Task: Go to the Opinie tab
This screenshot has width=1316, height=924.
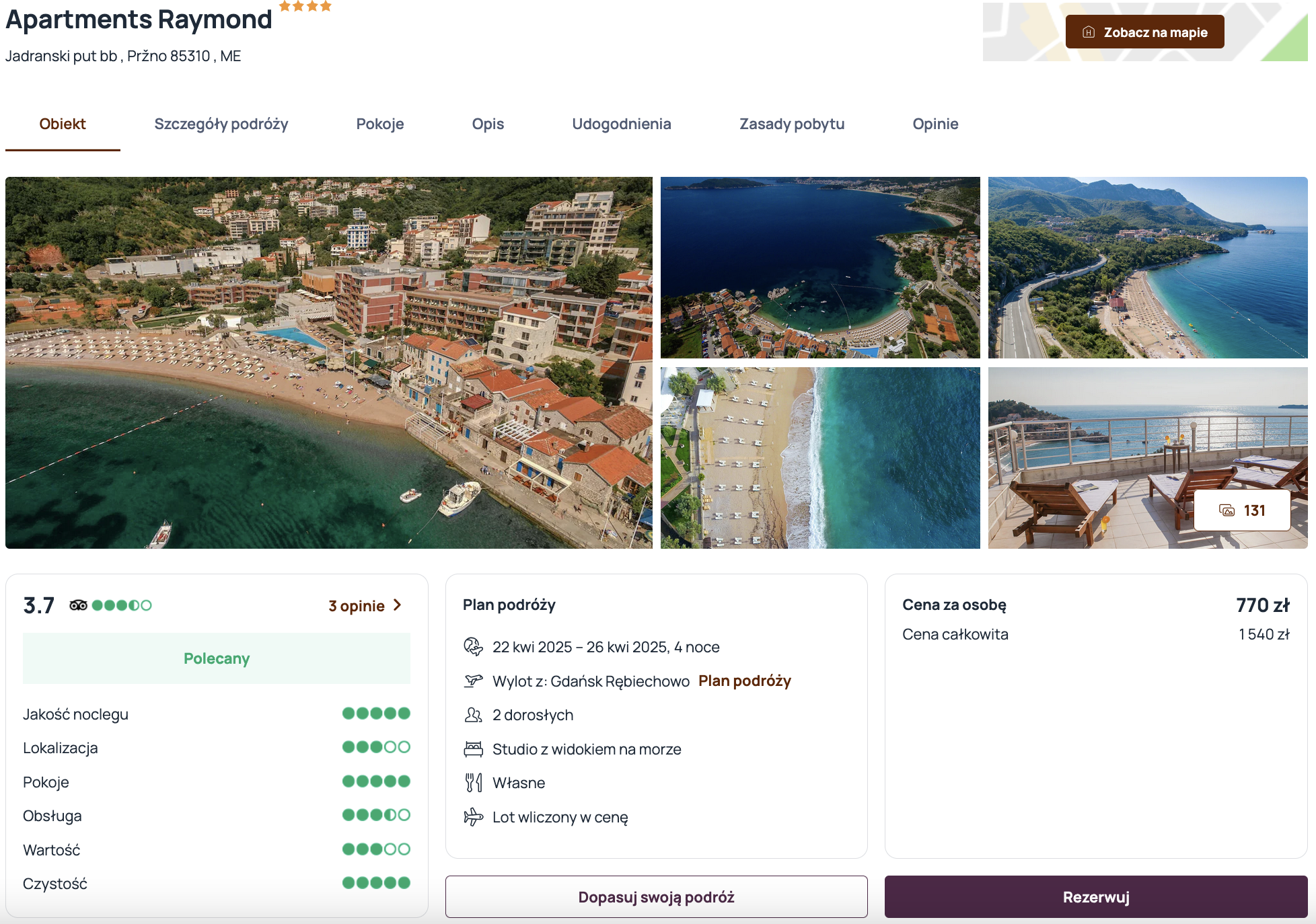Action: click(x=935, y=124)
